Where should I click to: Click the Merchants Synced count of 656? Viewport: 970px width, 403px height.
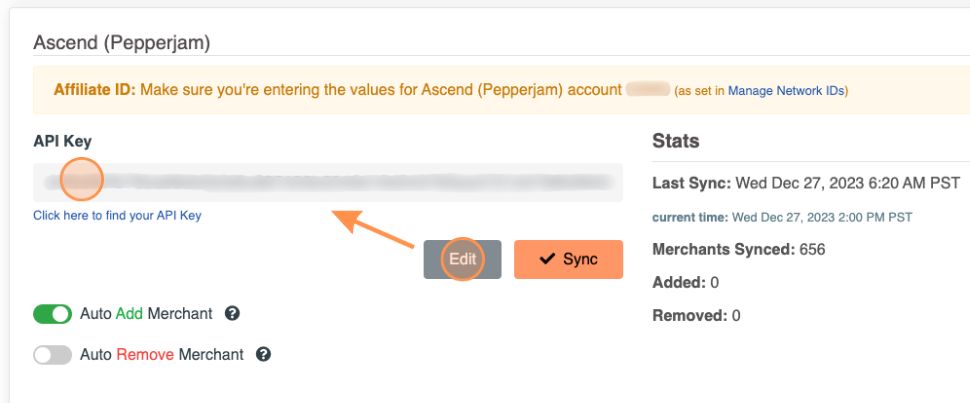click(x=812, y=249)
